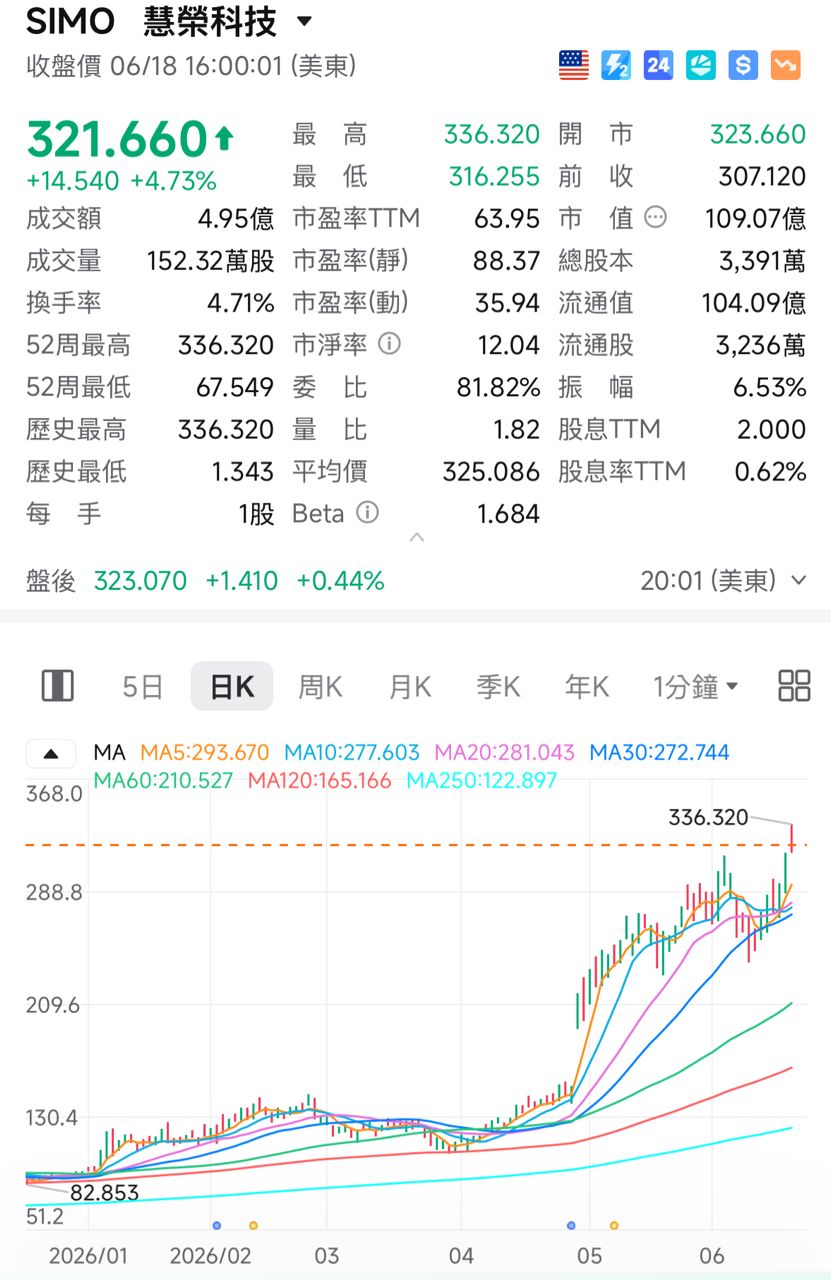Tap the MA60:210.527 indicator label
The height and width of the screenshot is (1280, 831).
tap(162, 780)
